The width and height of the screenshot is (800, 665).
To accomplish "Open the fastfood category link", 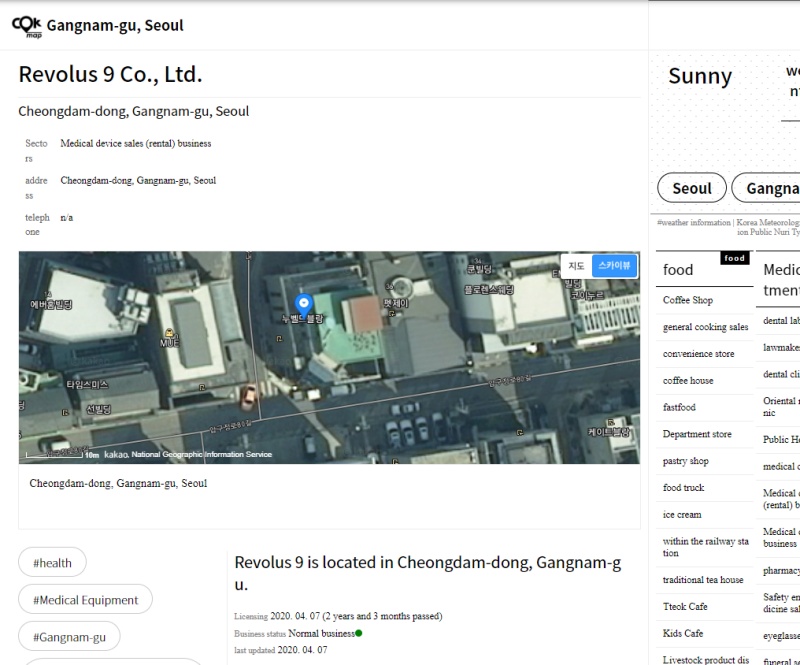I will (x=679, y=408).
